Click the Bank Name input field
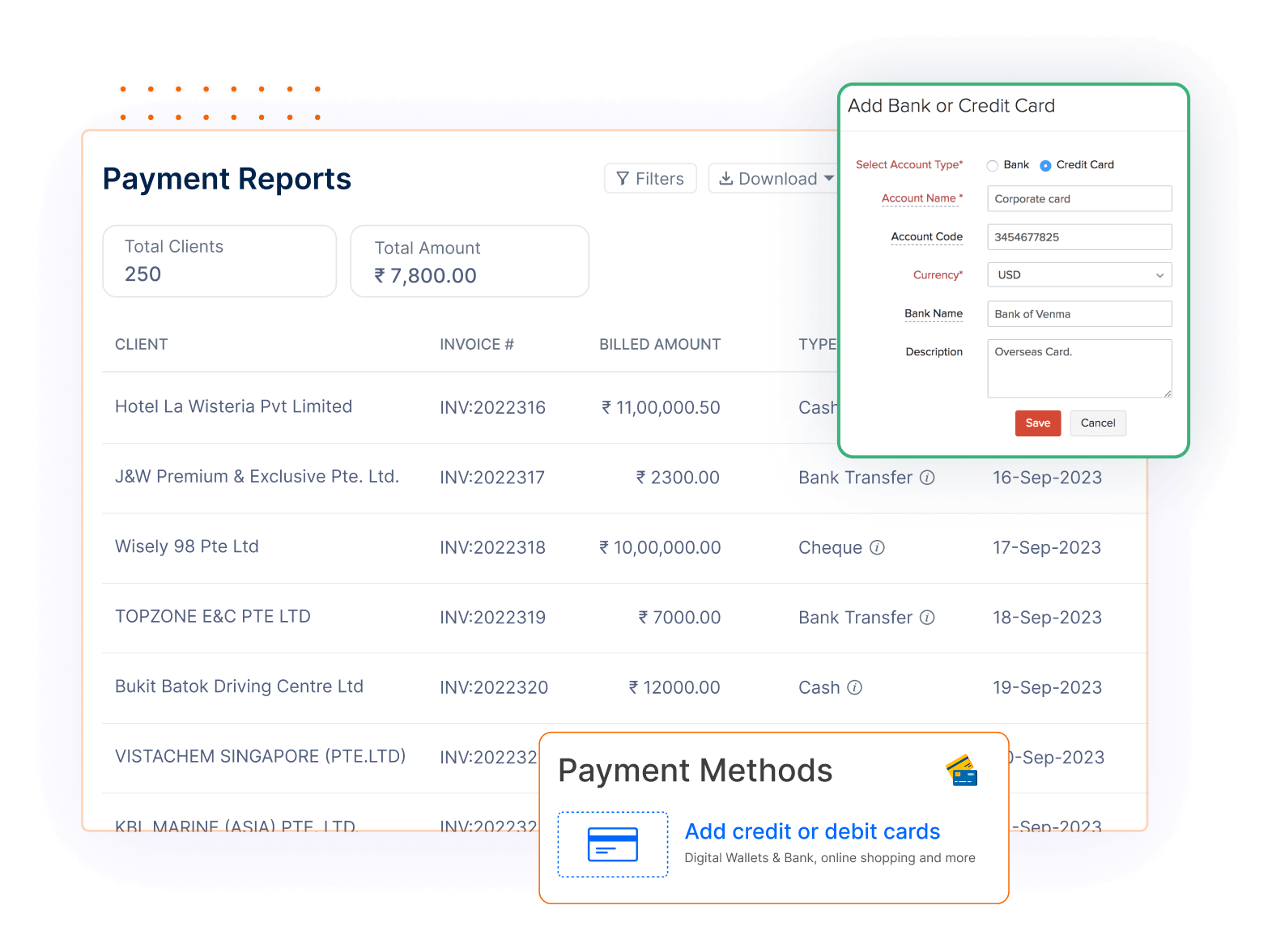 tap(1079, 314)
